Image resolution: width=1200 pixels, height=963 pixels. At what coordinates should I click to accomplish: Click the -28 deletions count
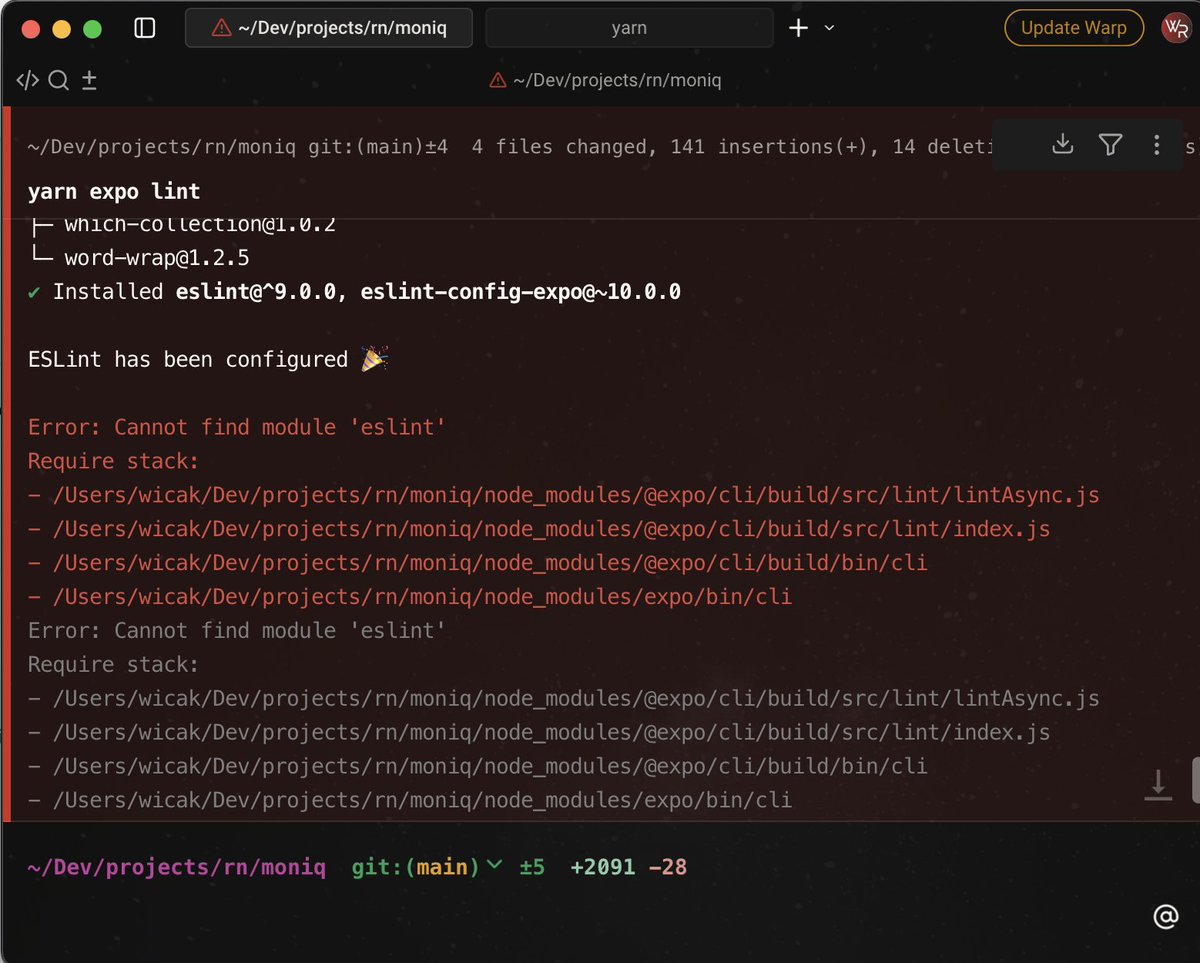click(668, 867)
